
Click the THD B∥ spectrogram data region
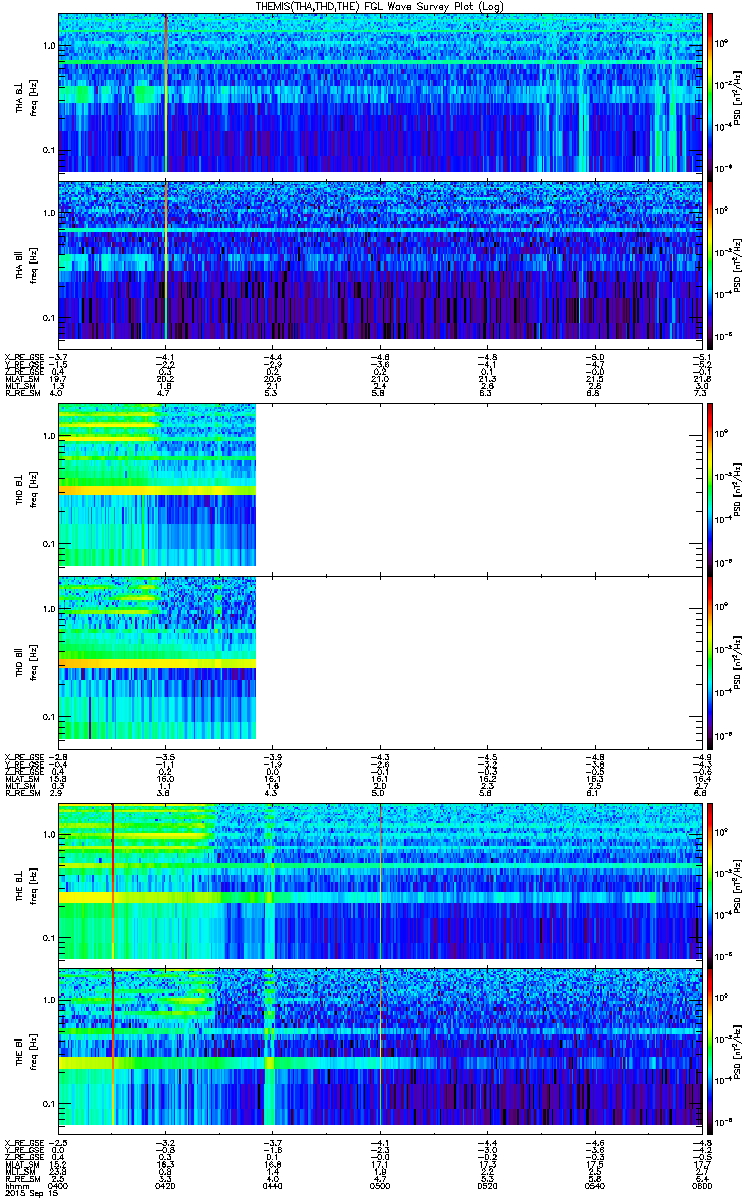point(158,659)
